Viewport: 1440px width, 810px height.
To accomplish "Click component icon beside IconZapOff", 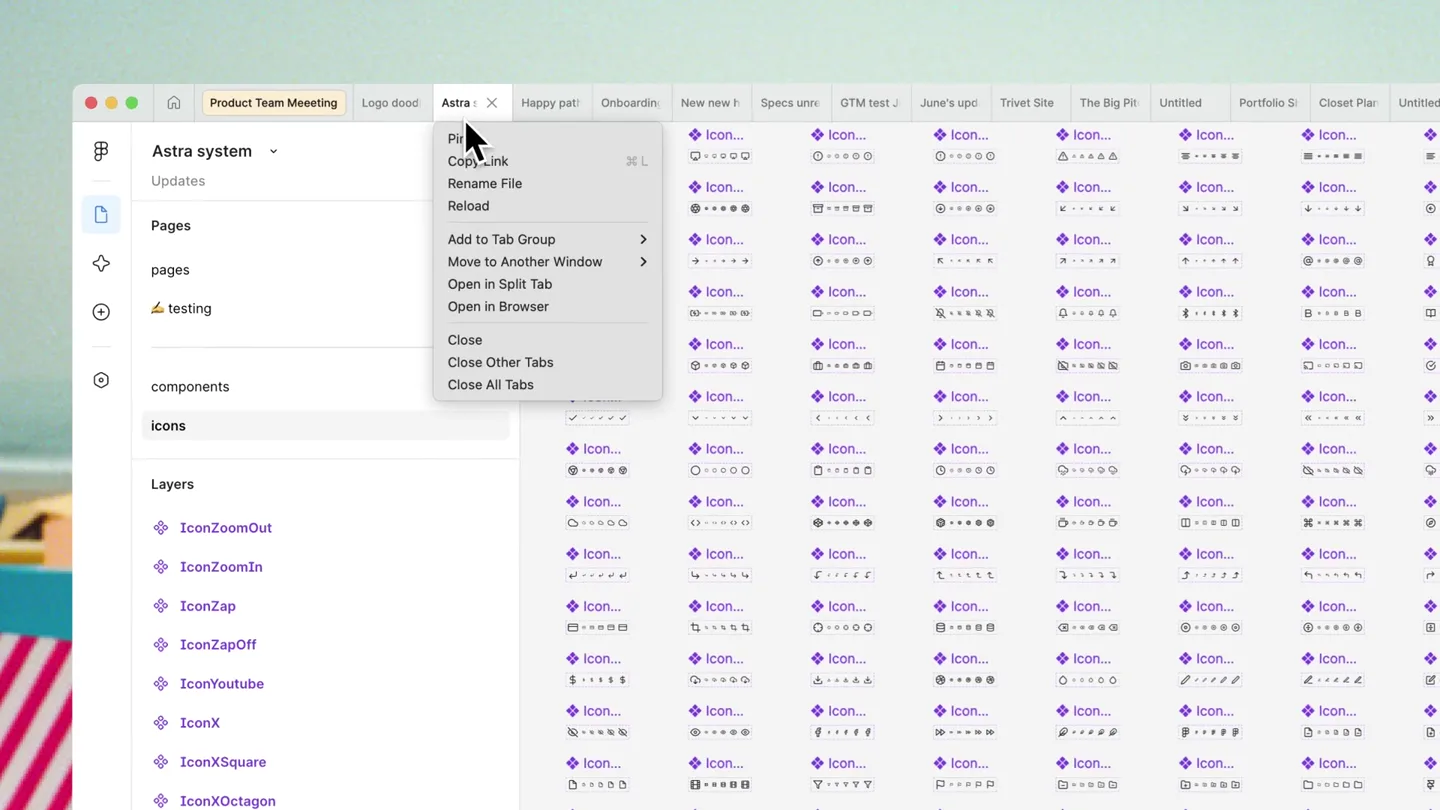I will (161, 645).
